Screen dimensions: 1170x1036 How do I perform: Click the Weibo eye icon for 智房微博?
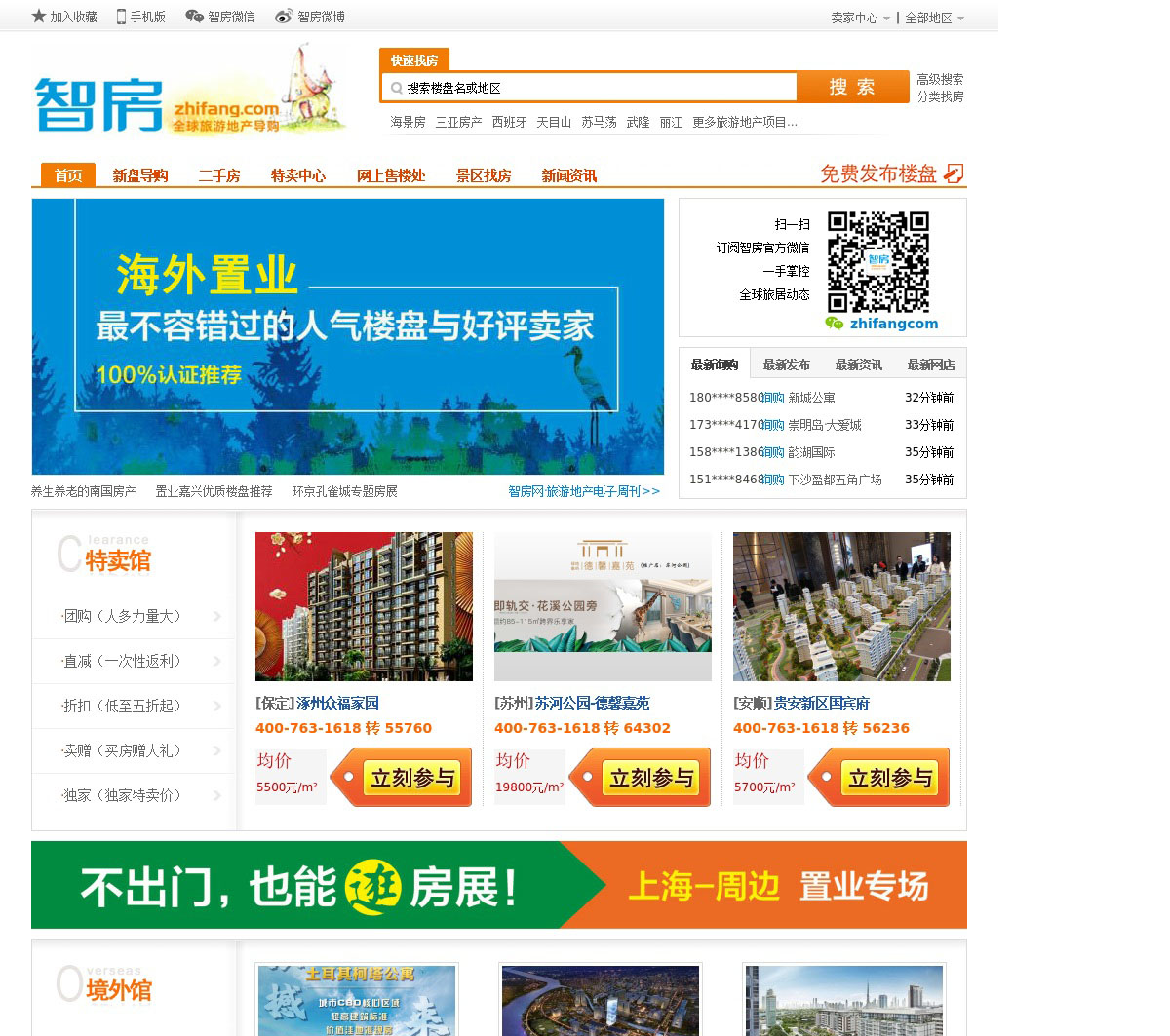pos(284,17)
